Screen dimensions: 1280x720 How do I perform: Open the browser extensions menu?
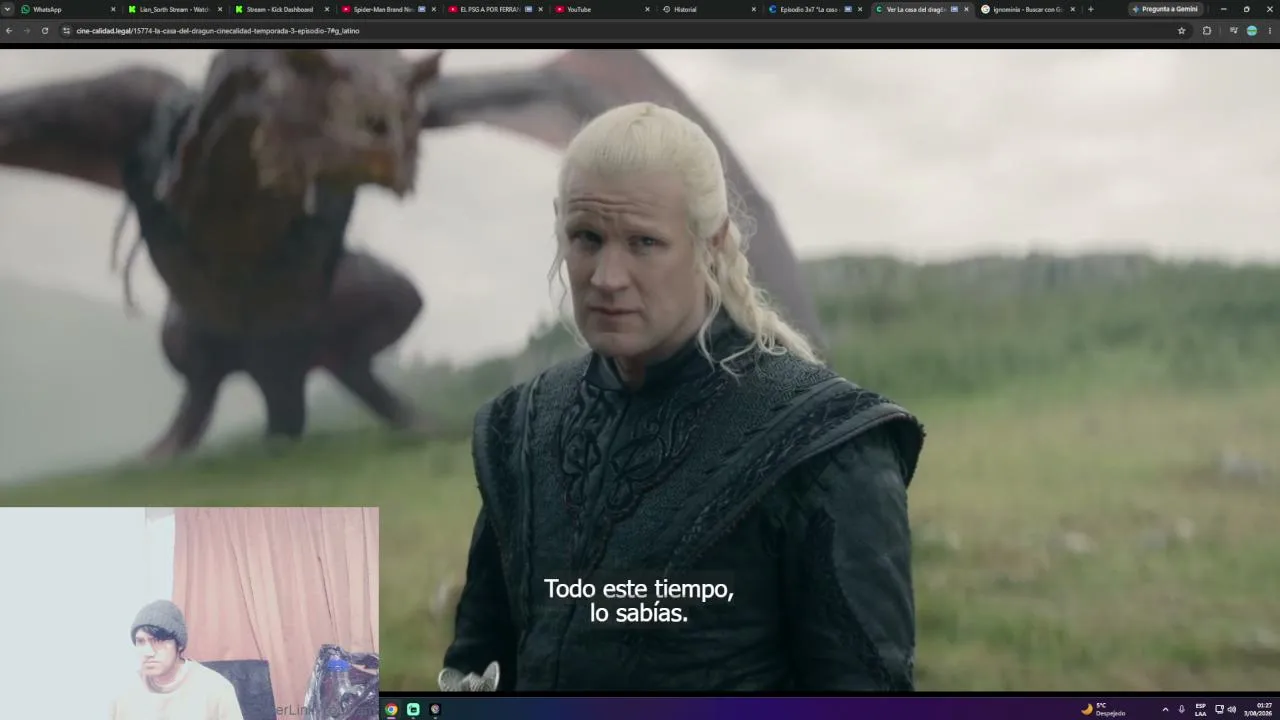[x=1207, y=31]
